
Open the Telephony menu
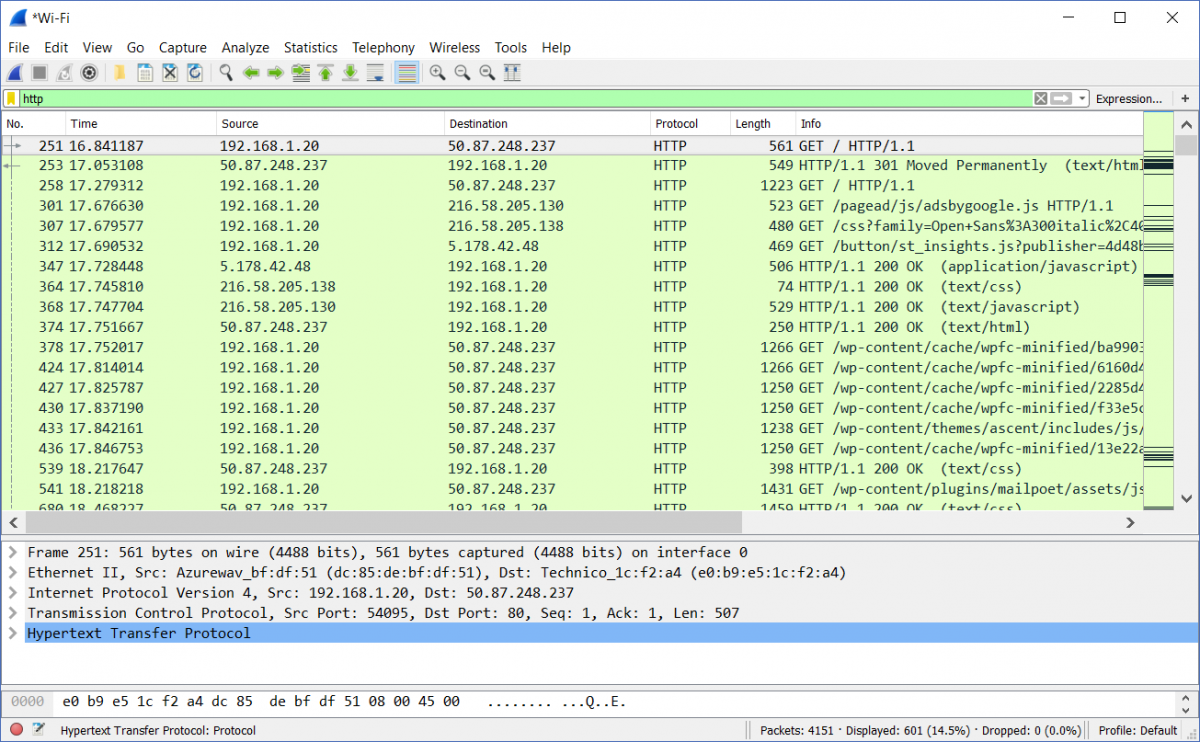[383, 47]
